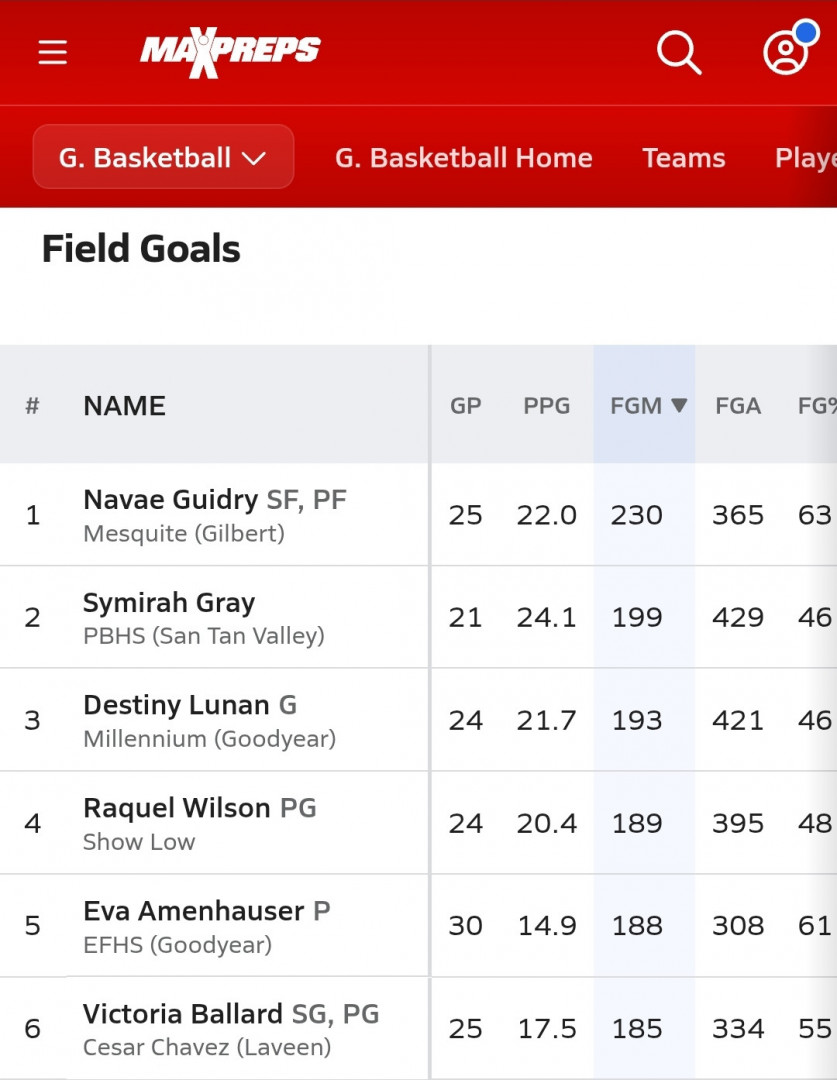
Task: Open Symirah Gray's player profile
Action: pyautogui.click(x=169, y=603)
